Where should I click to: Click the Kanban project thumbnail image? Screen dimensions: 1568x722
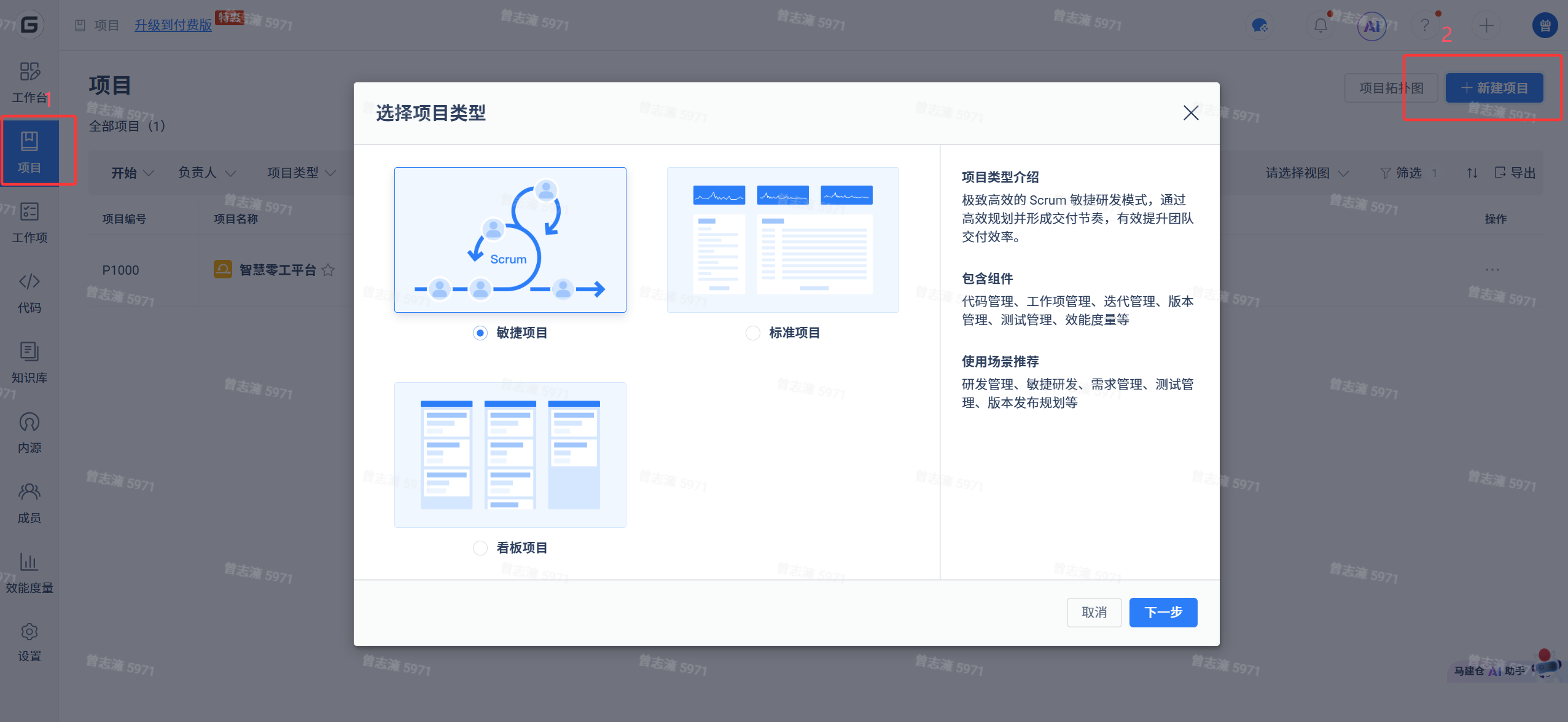(510, 455)
